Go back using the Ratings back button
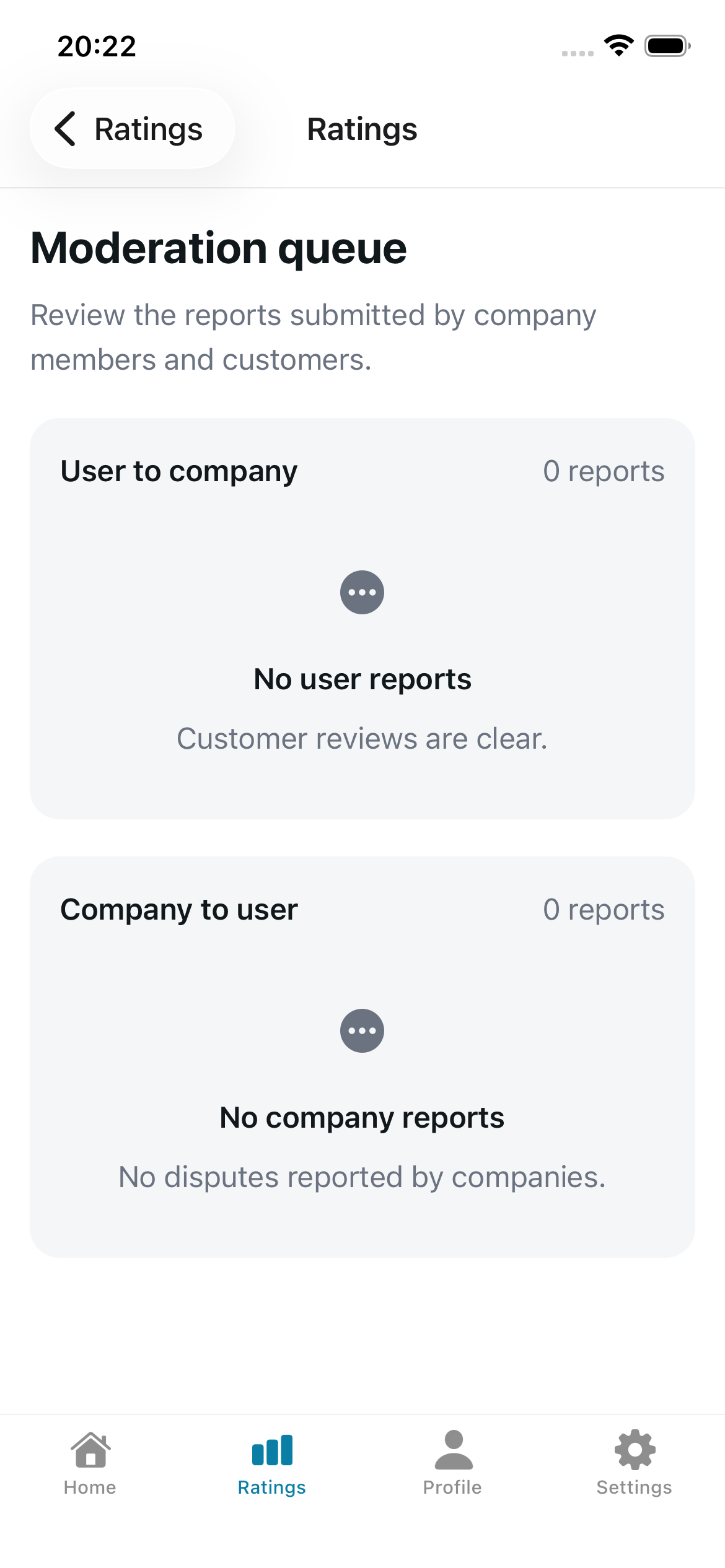The image size is (725, 1568). (x=132, y=129)
